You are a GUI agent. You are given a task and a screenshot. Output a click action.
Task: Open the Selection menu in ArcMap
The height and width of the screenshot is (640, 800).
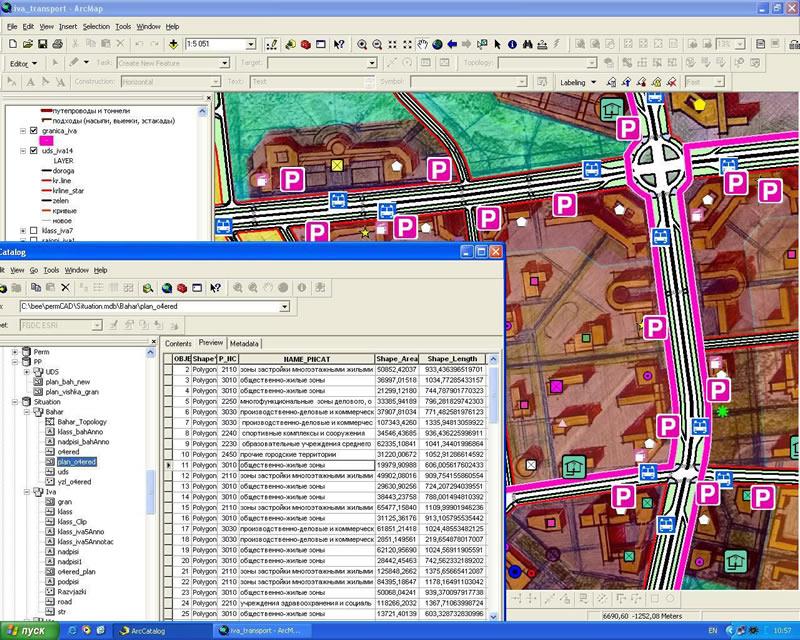96,26
